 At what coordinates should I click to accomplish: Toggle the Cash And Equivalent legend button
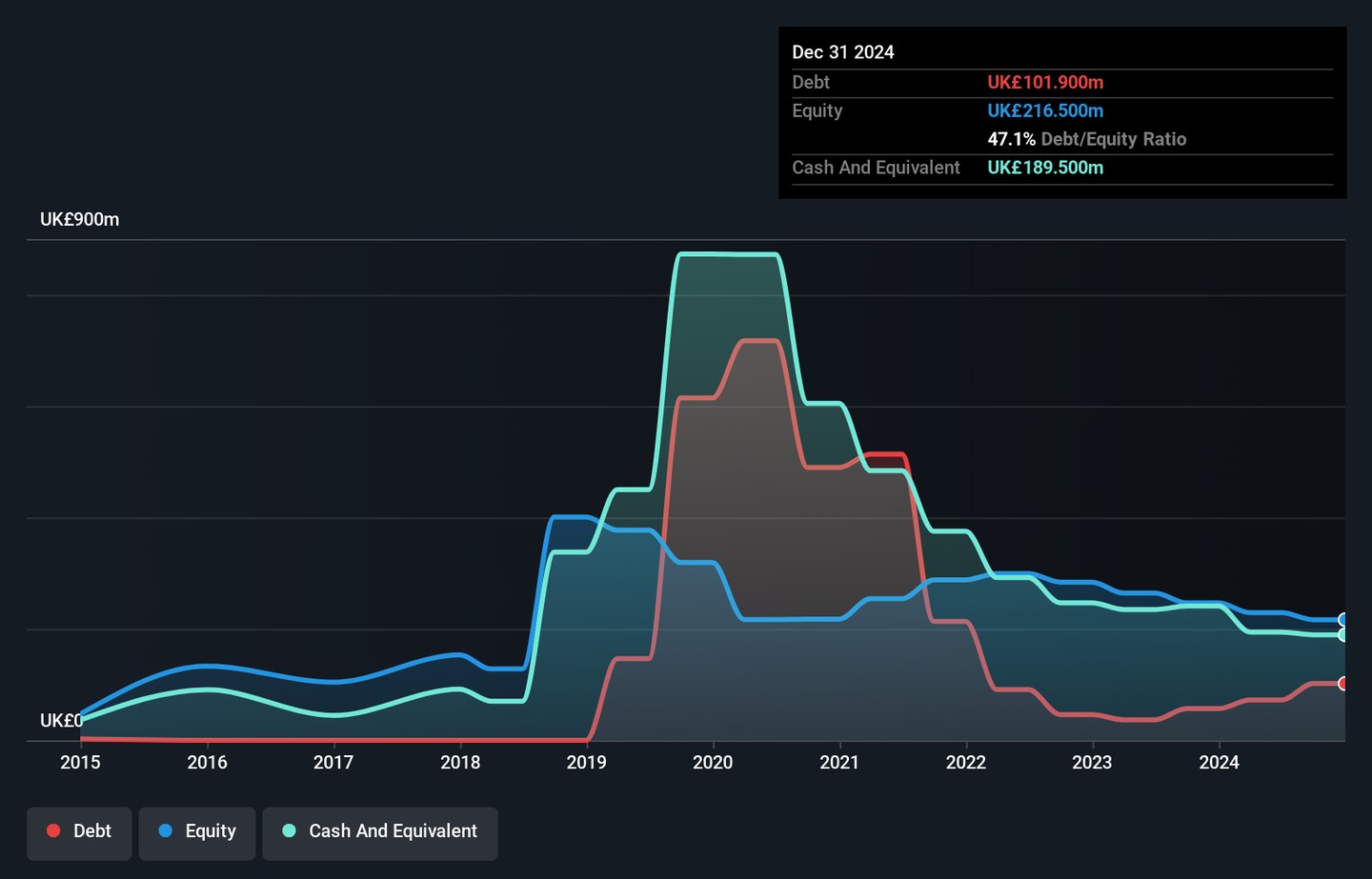tap(380, 833)
